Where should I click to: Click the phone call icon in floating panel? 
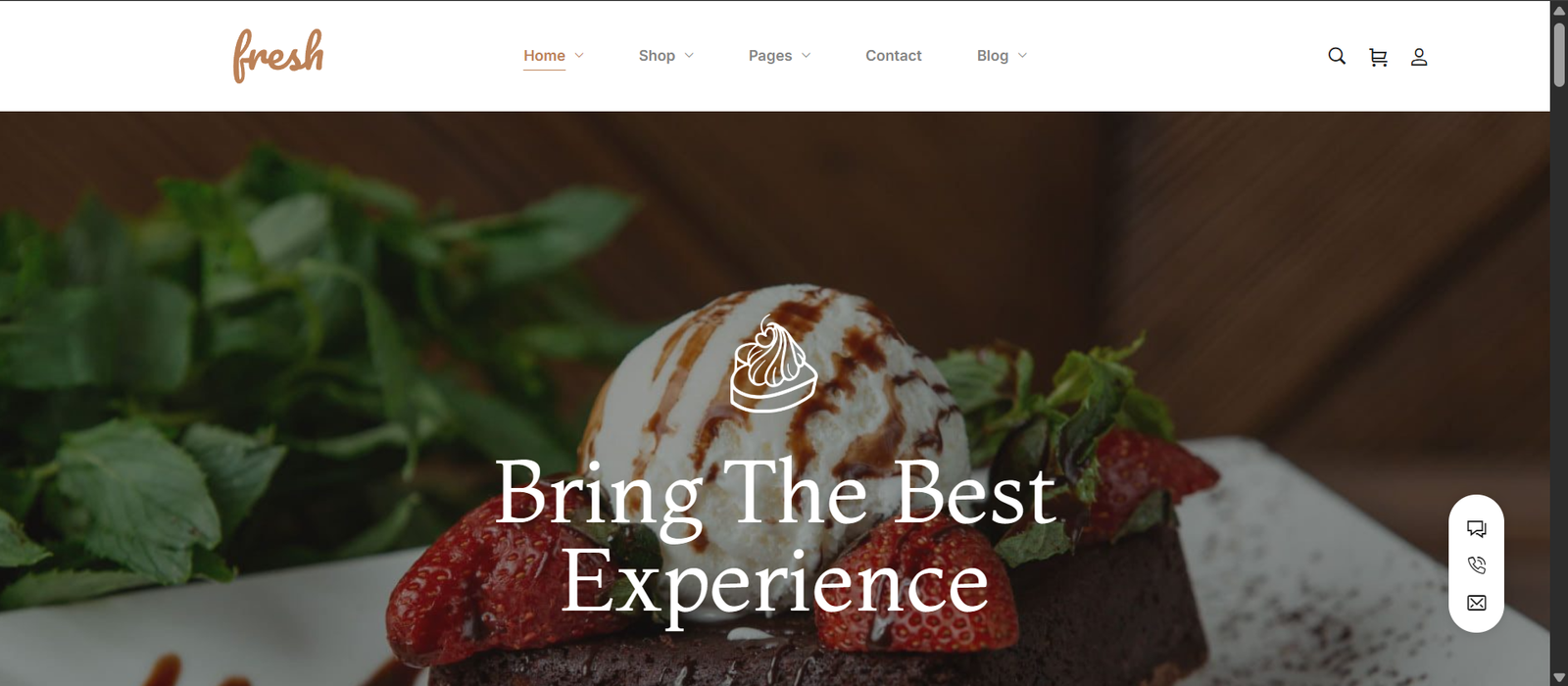(1477, 565)
